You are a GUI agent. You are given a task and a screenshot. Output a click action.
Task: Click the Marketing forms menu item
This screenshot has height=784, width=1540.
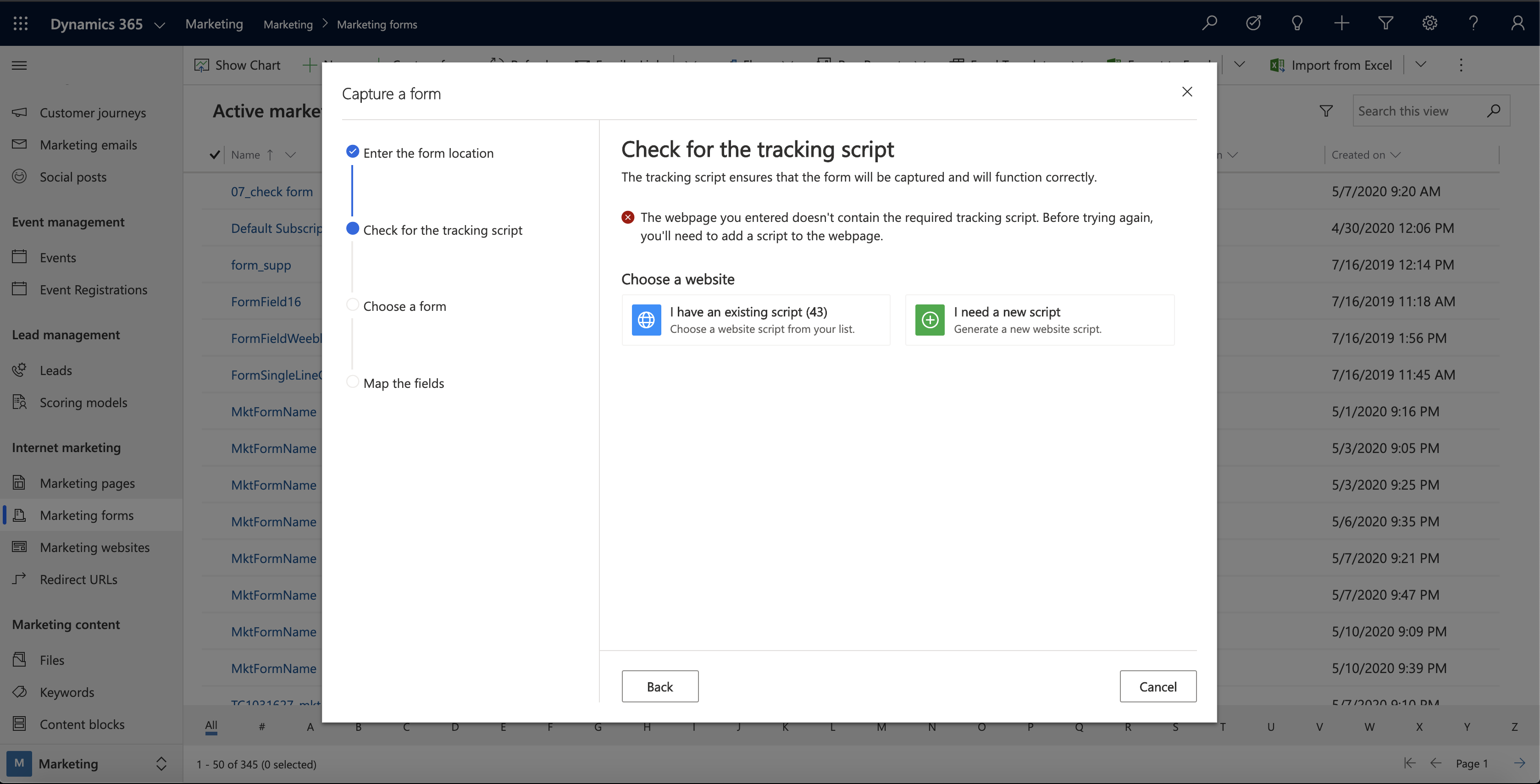[x=86, y=515]
